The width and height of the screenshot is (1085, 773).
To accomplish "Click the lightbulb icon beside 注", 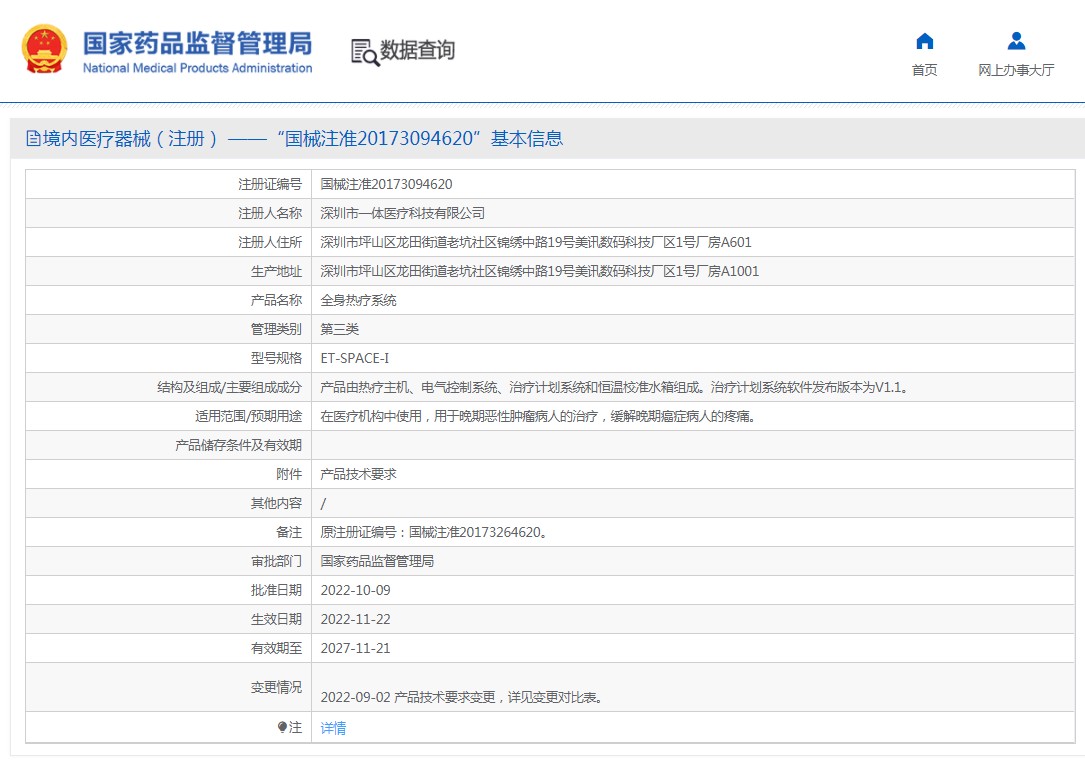I will coord(282,727).
